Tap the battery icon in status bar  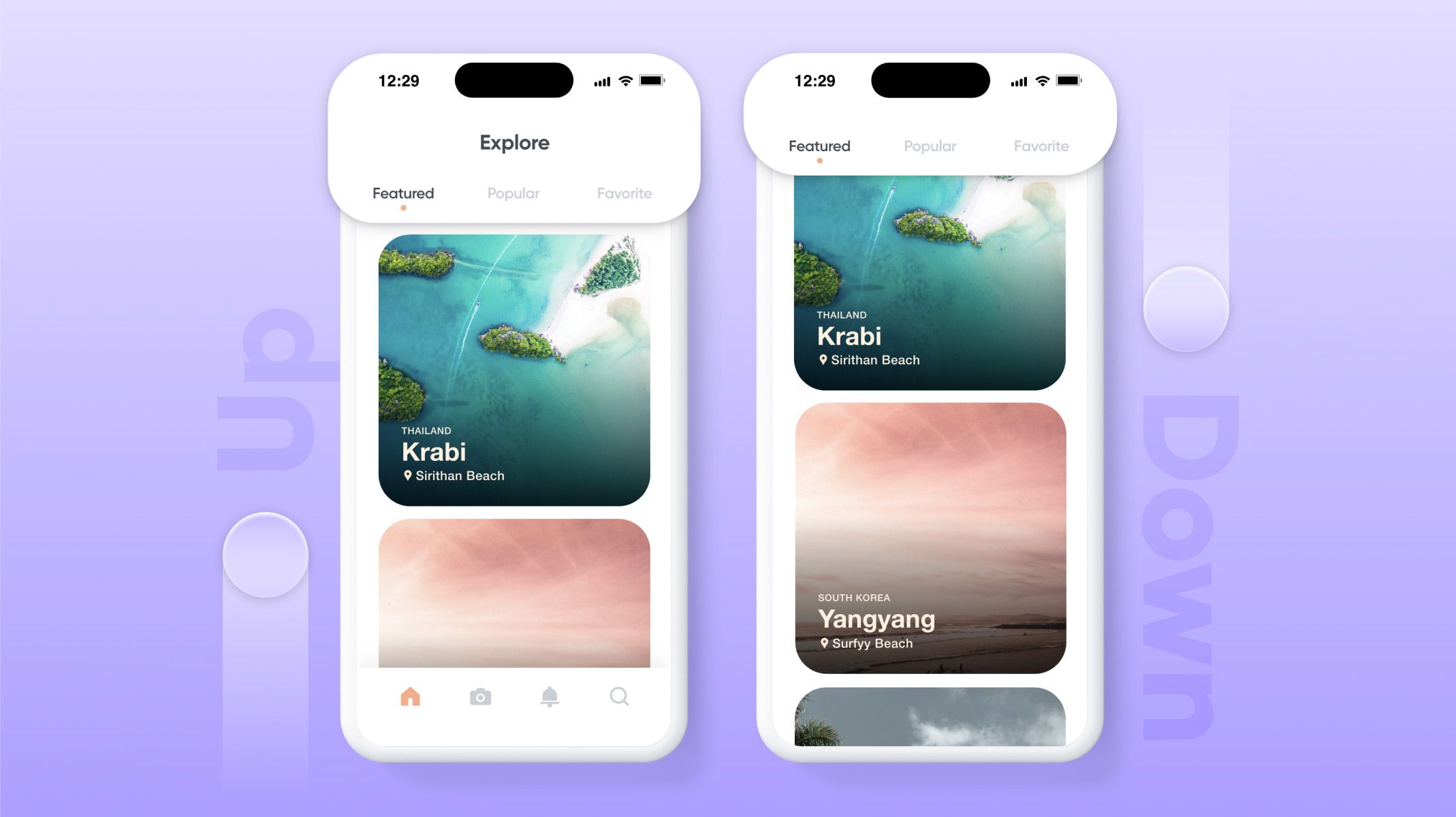(x=655, y=82)
